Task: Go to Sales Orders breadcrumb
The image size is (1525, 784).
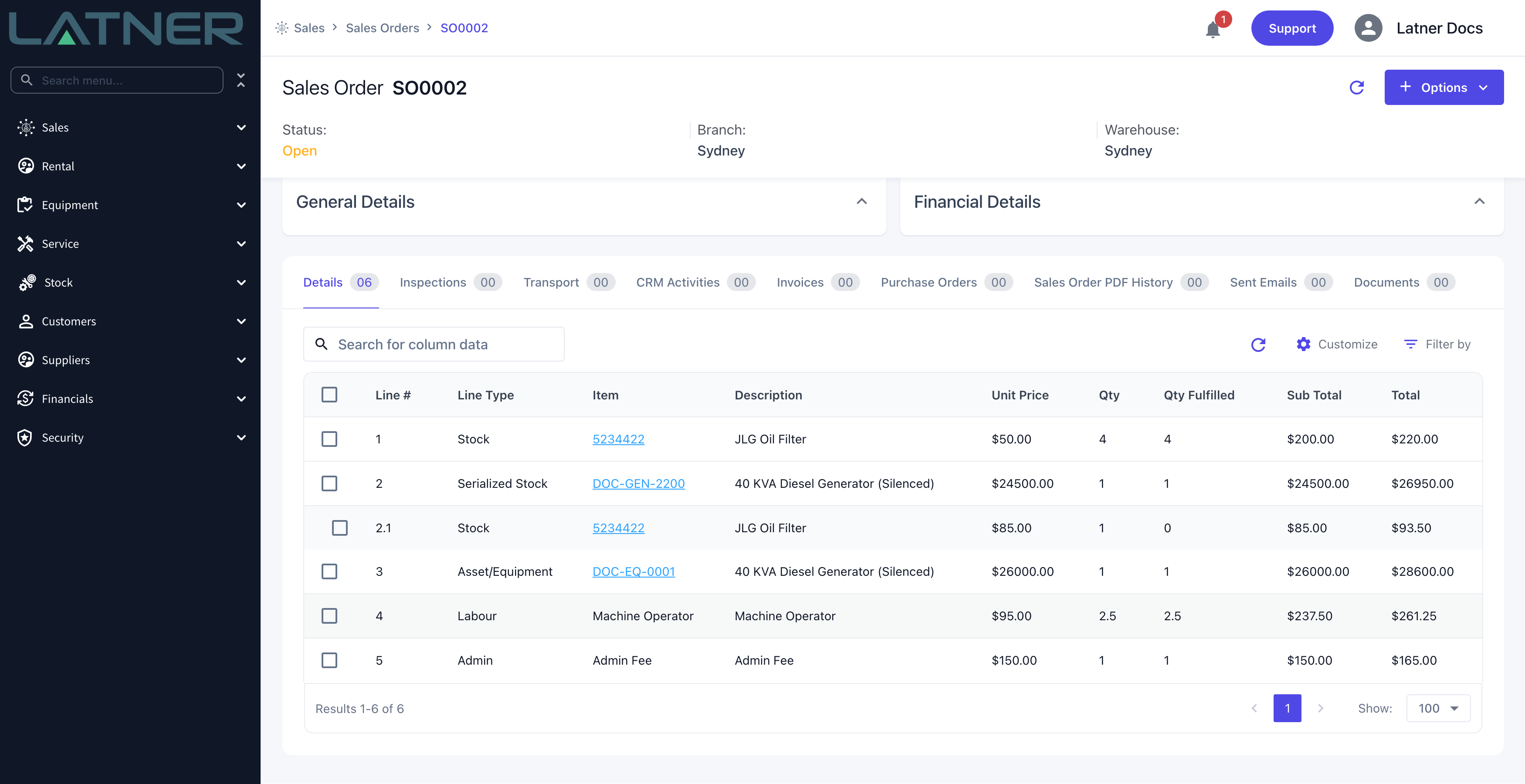Action: pos(382,28)
